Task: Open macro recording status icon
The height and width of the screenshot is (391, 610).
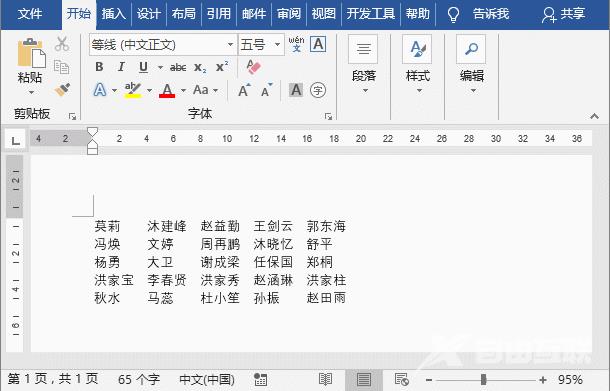Action: 260,379
